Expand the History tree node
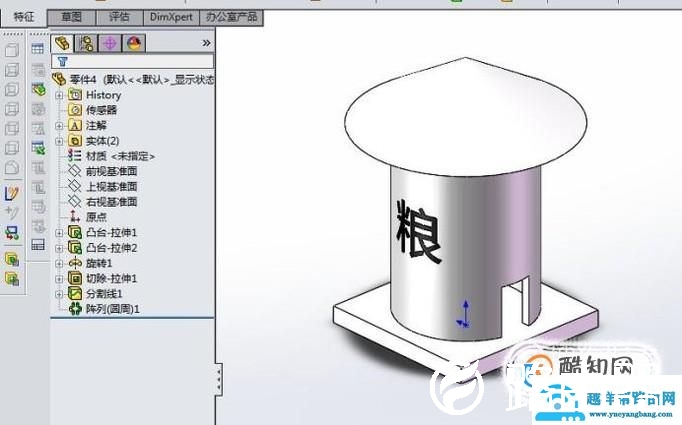The height and width of the screenshot is (425, 682). (59, 95)
